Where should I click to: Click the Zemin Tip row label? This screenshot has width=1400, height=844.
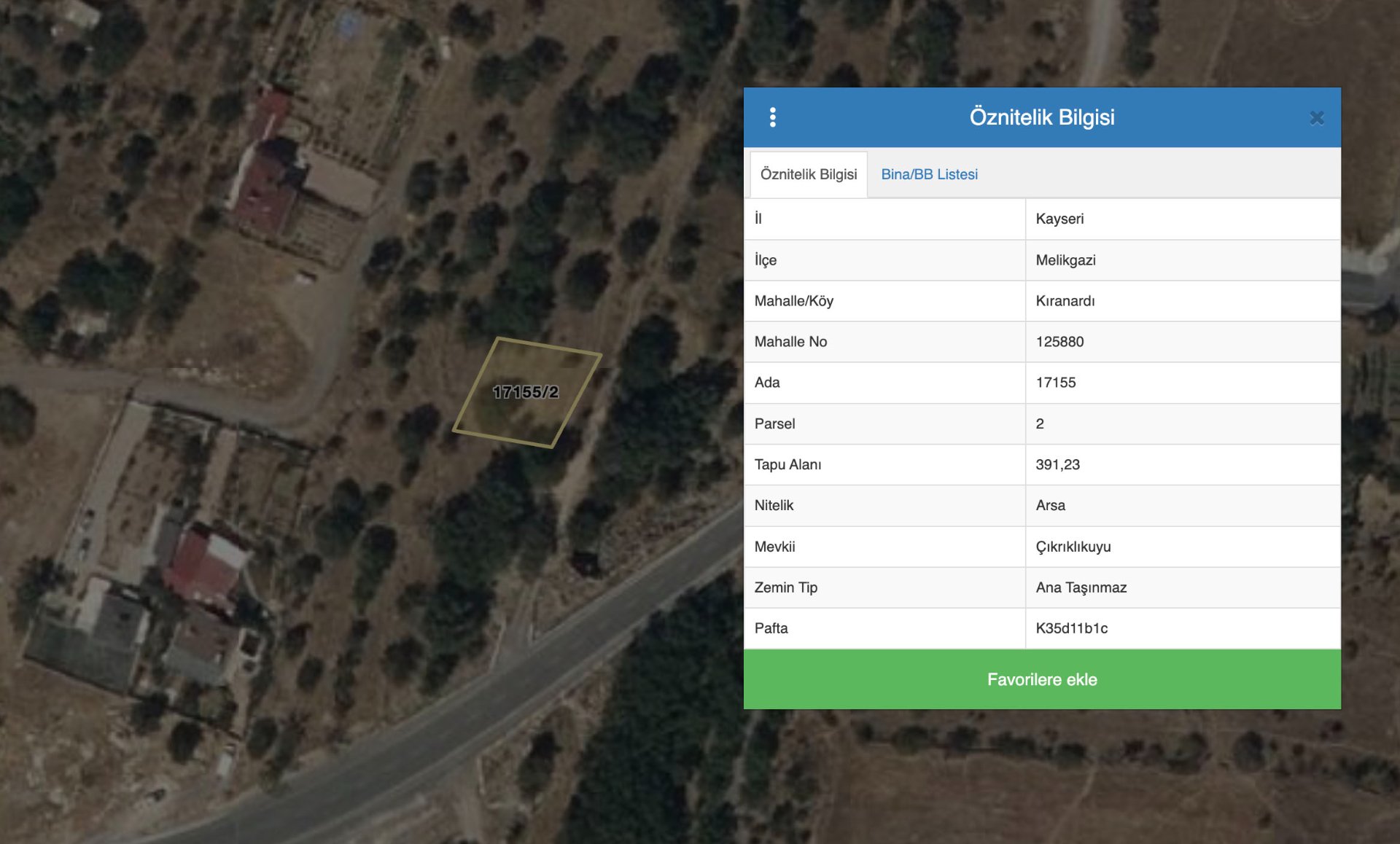(785, 587)
